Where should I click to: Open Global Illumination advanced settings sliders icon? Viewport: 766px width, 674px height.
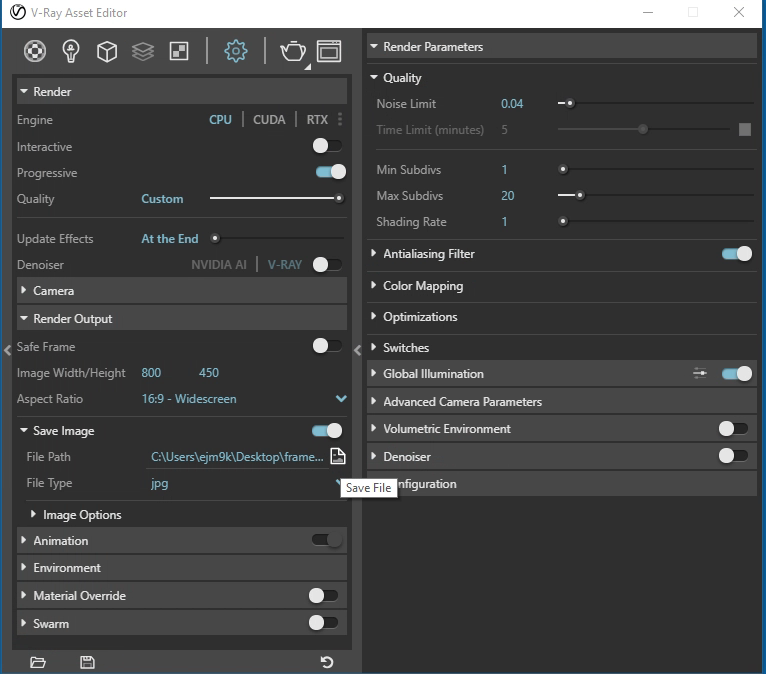(700, 374)
